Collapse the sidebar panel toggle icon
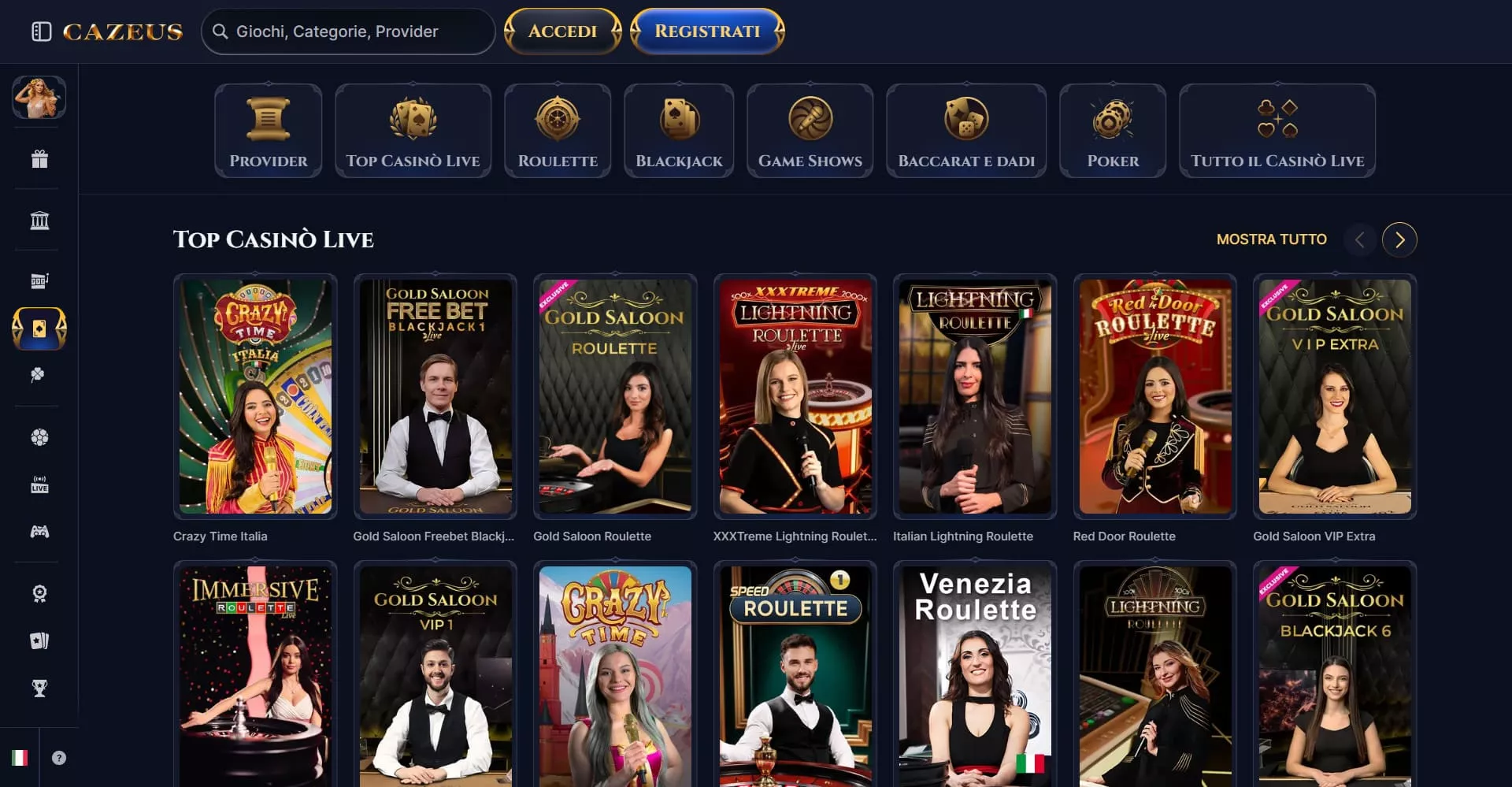The height and width of the screenshot is (787, 1512). click(41, 32)
